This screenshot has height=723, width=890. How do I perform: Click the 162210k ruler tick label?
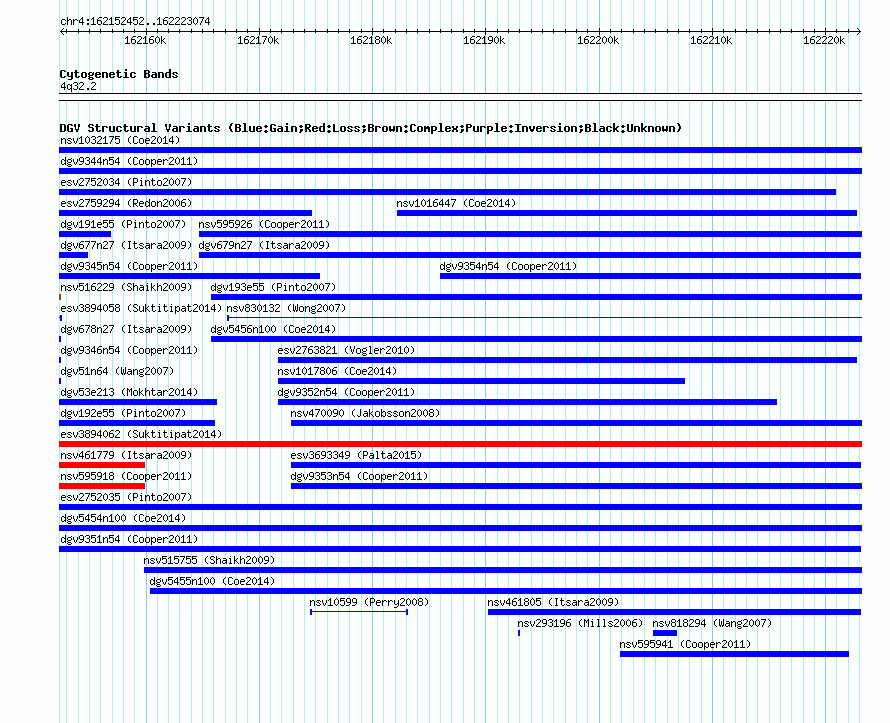(711, 40)
